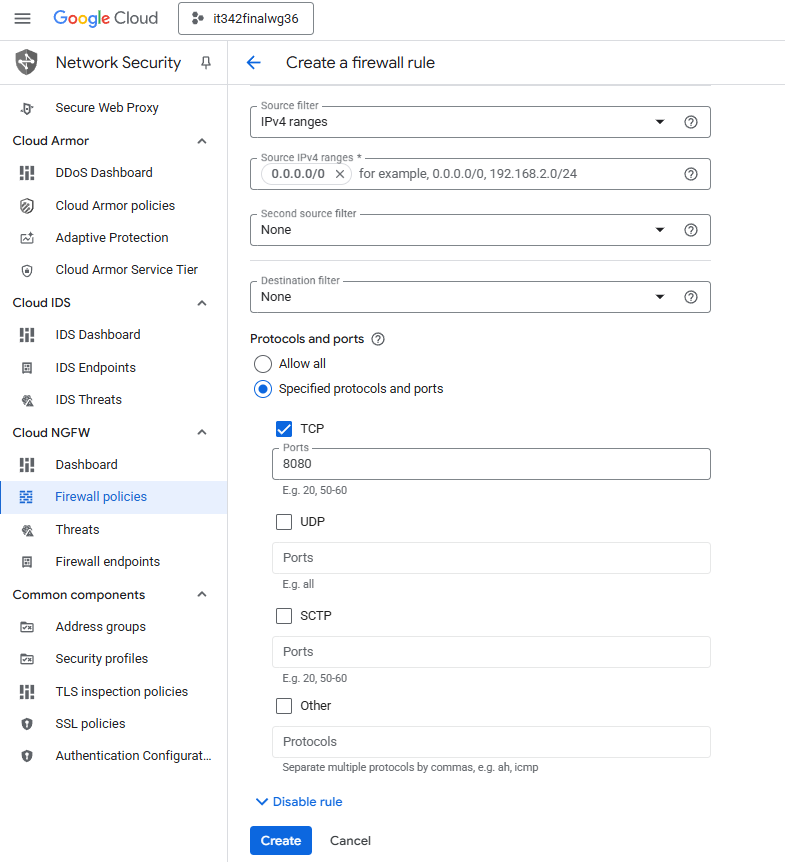
Task: Click the help icon for Source IPv4 ranges
Action: 690,174
